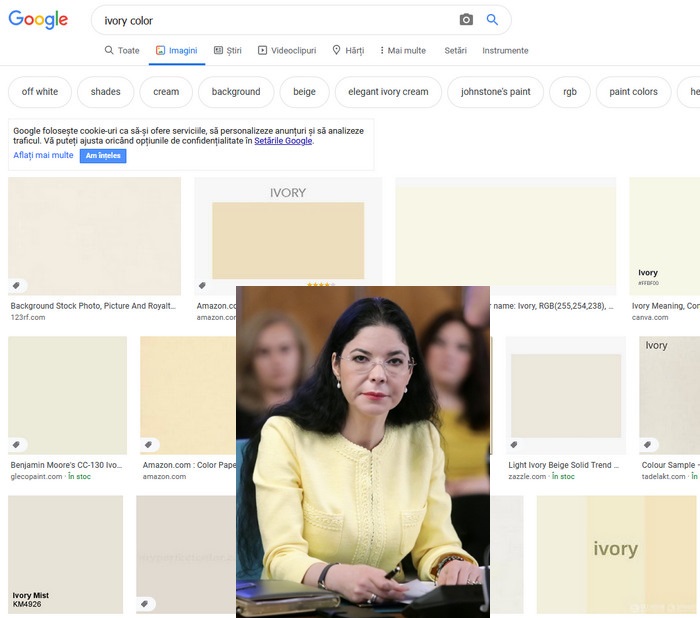Click product tag on Amazon Color Paper image
Viewport: 700px width, 618px height.
[149, 444]
